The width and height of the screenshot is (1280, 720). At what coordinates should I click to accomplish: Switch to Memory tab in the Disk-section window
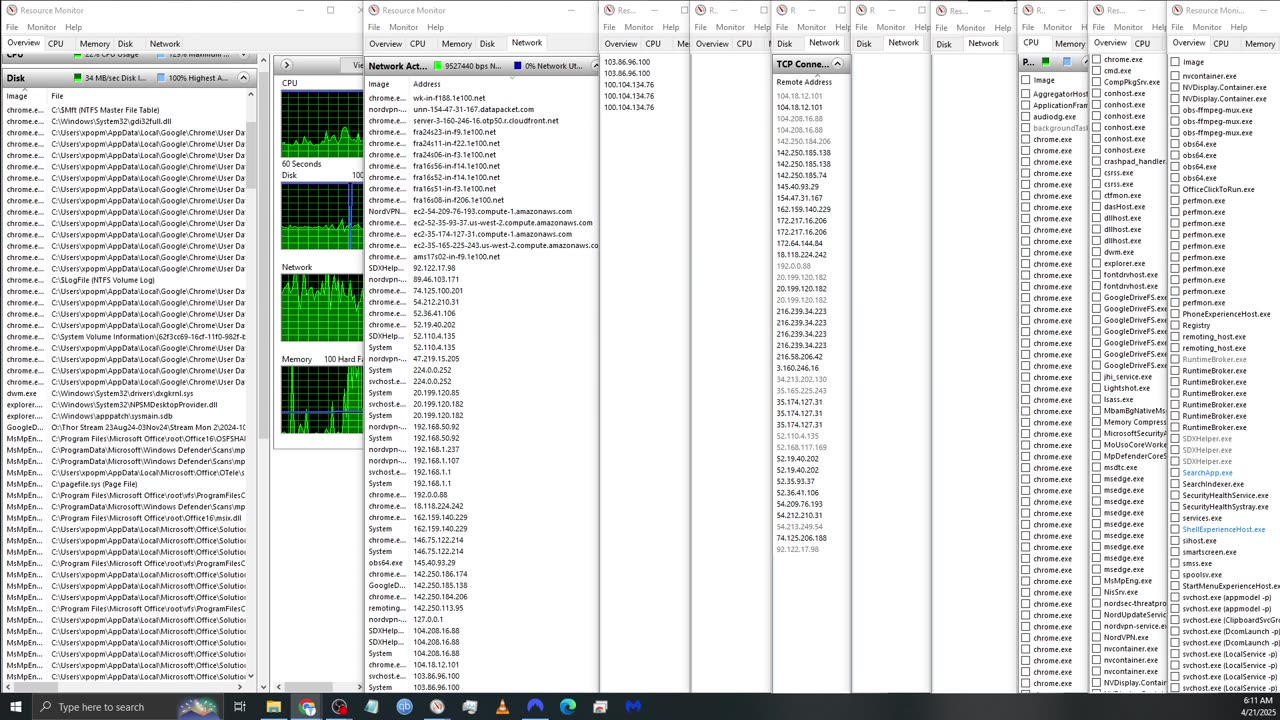click(94, 44)
